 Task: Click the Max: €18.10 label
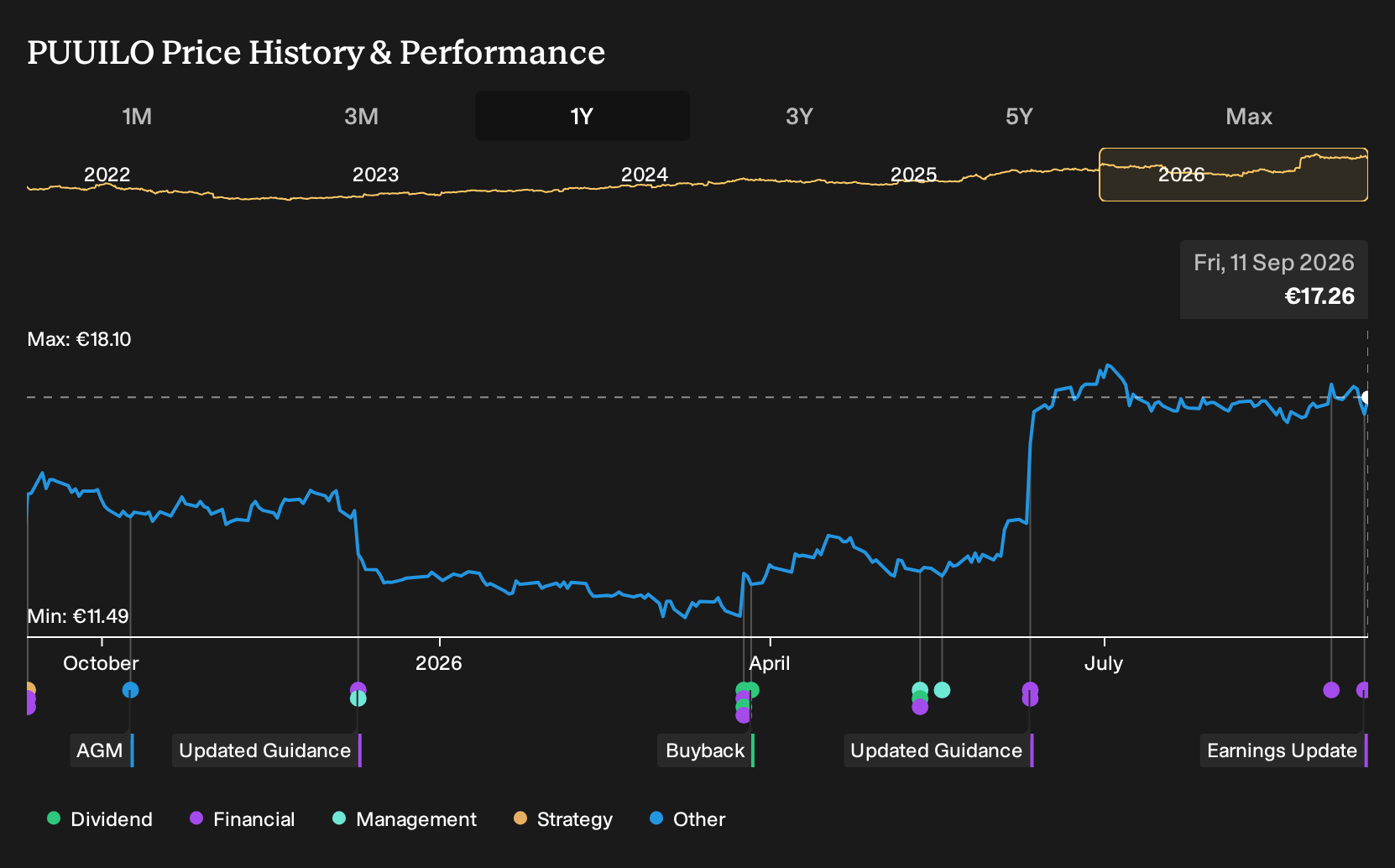(x=80, y=339)
